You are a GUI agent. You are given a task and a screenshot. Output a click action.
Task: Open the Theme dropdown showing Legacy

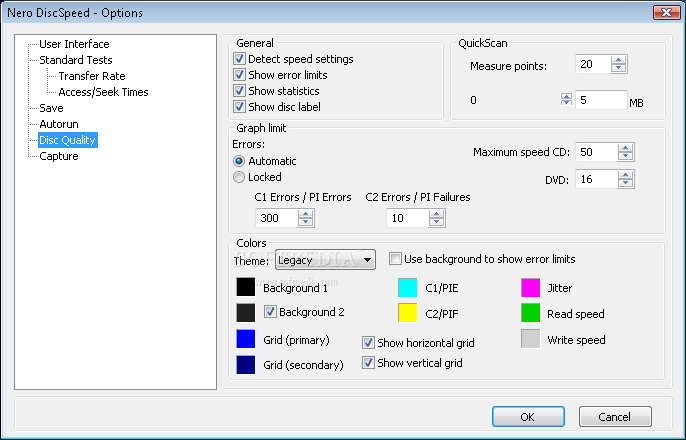click(325, 260)
